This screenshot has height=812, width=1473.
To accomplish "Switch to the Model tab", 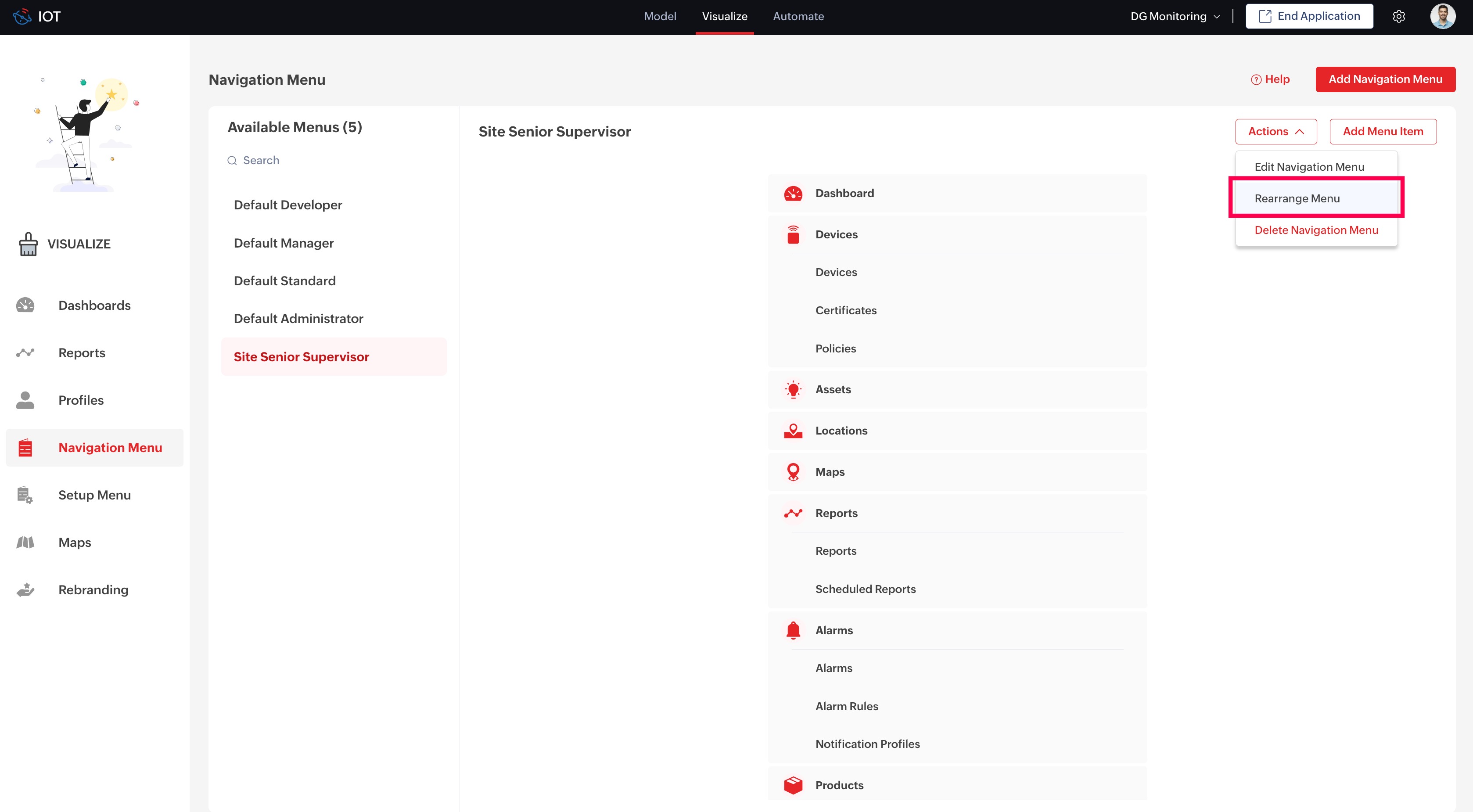I will (x=660, y=17).
